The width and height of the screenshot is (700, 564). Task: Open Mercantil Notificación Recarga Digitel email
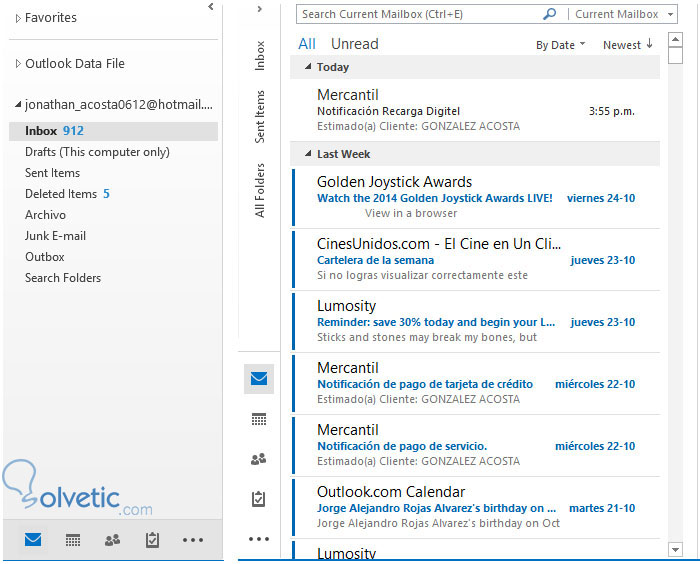click(475, 110)
